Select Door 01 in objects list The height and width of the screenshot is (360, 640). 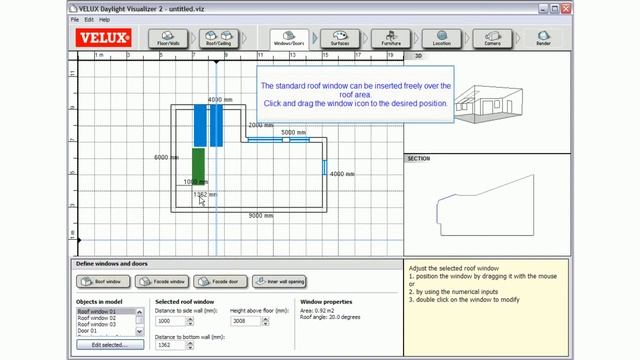coord(106,331)
